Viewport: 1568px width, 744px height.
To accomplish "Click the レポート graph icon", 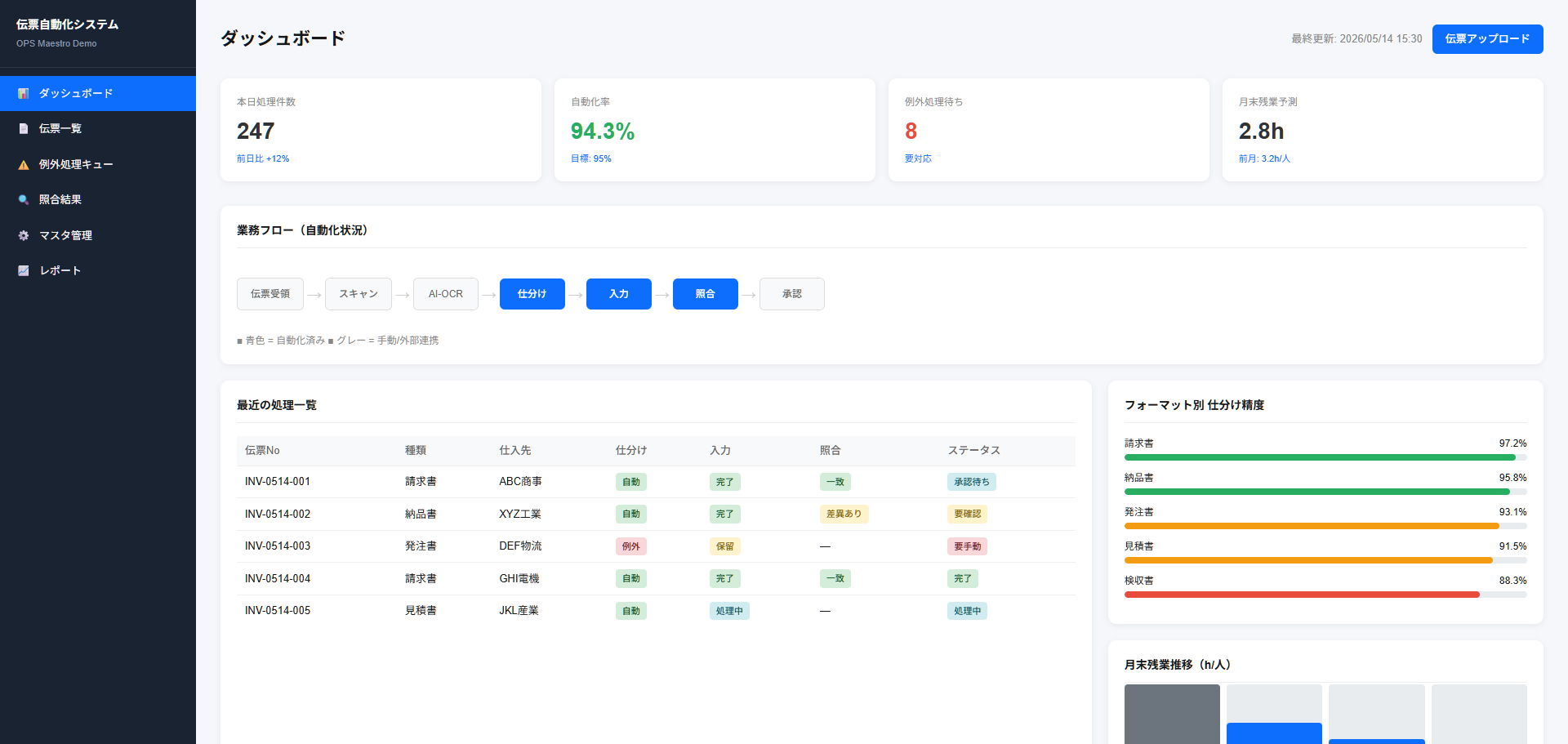I will coord(24,270).
